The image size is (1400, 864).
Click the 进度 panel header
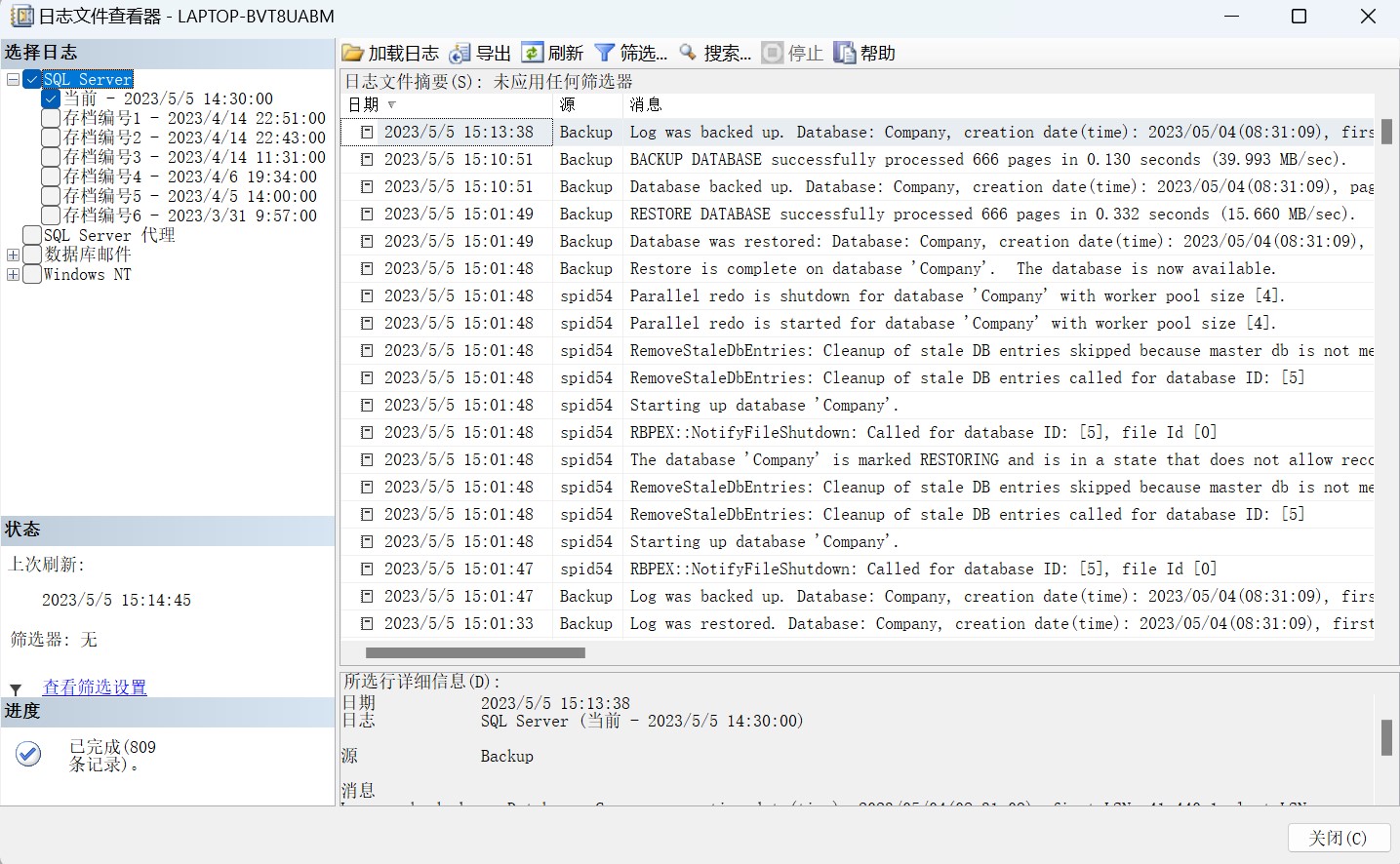point(168,712)
